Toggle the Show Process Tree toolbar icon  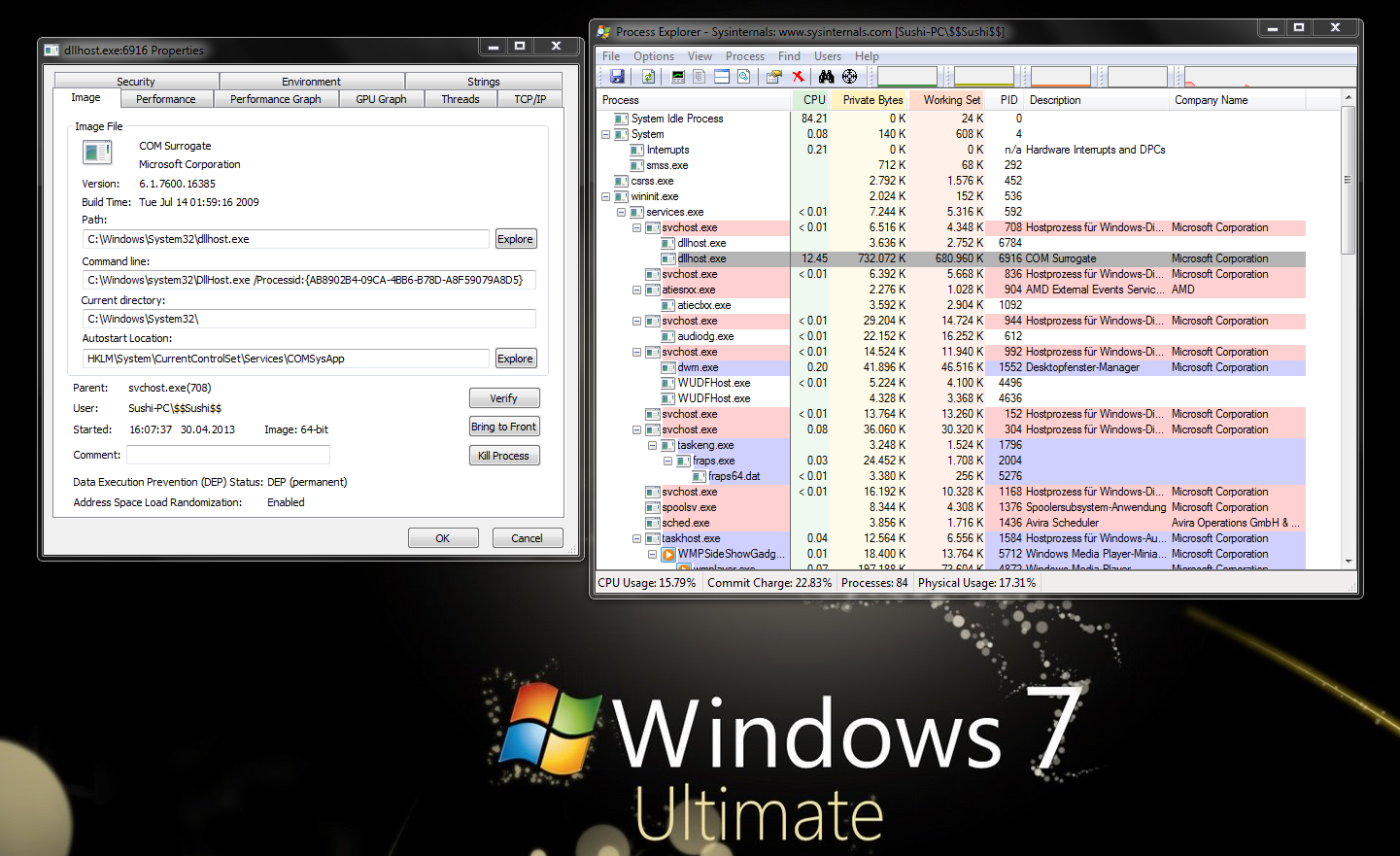[x=700, y=77]
